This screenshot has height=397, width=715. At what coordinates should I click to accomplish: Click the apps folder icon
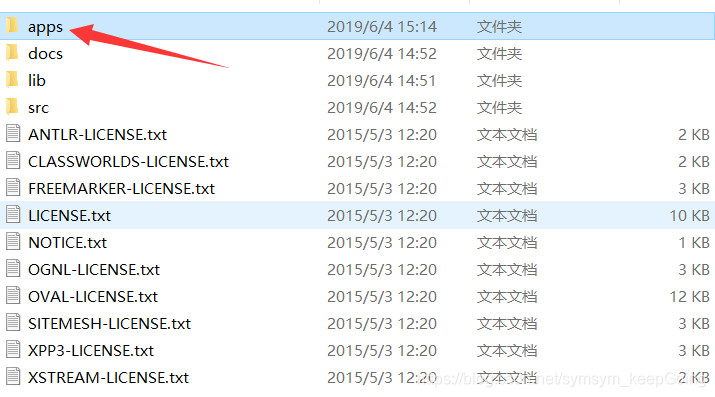(12, 26)
